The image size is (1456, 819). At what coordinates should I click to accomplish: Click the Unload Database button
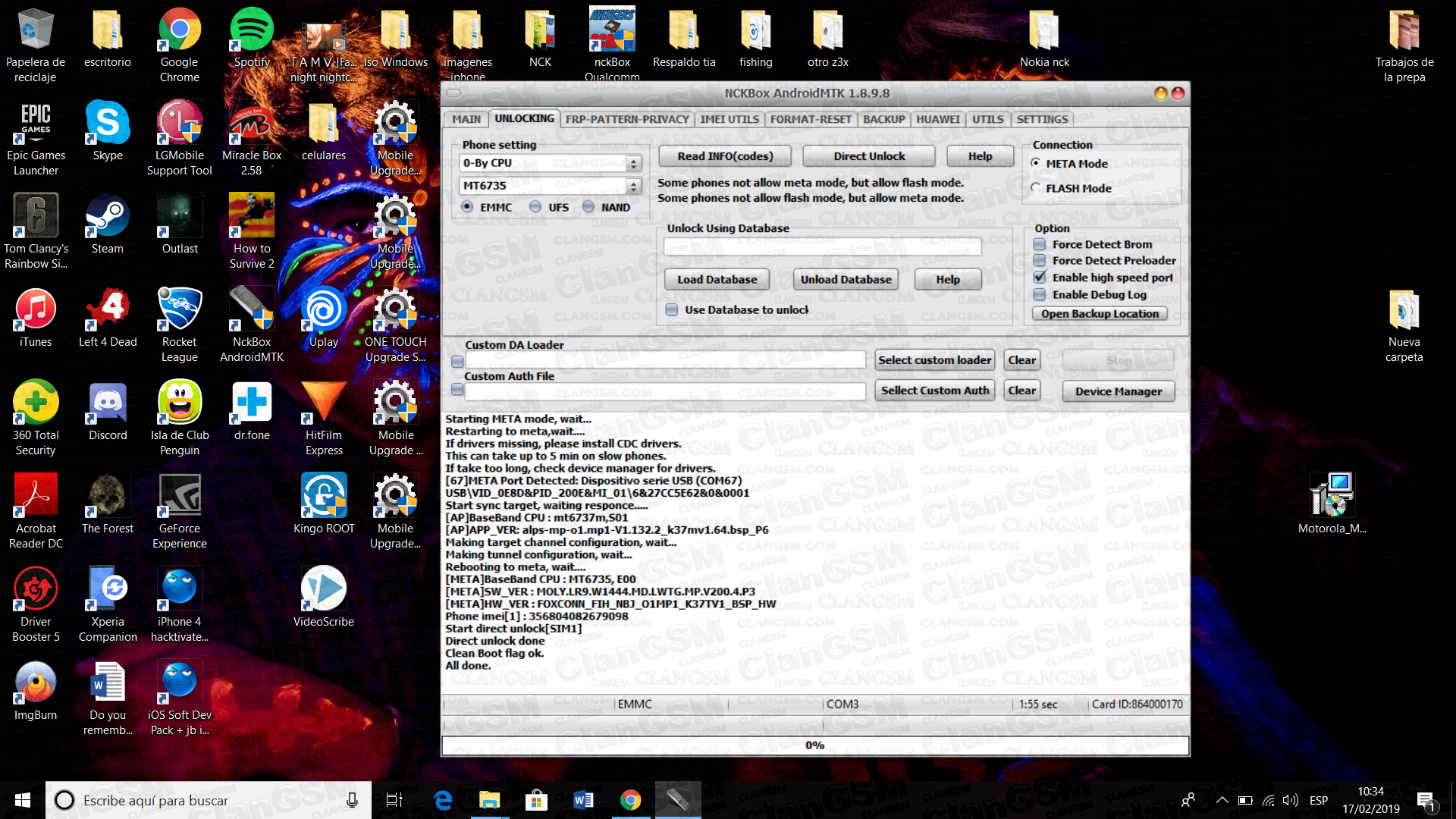coord(846,279)
